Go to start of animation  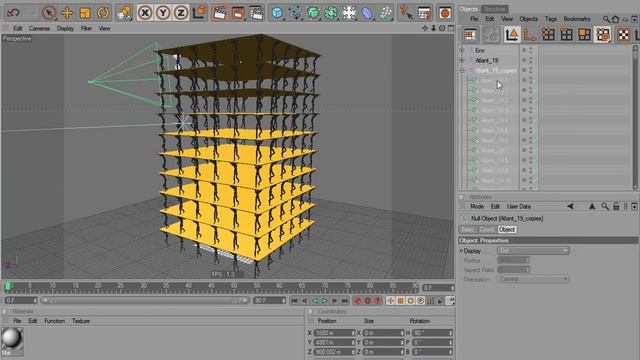[294, 301]
